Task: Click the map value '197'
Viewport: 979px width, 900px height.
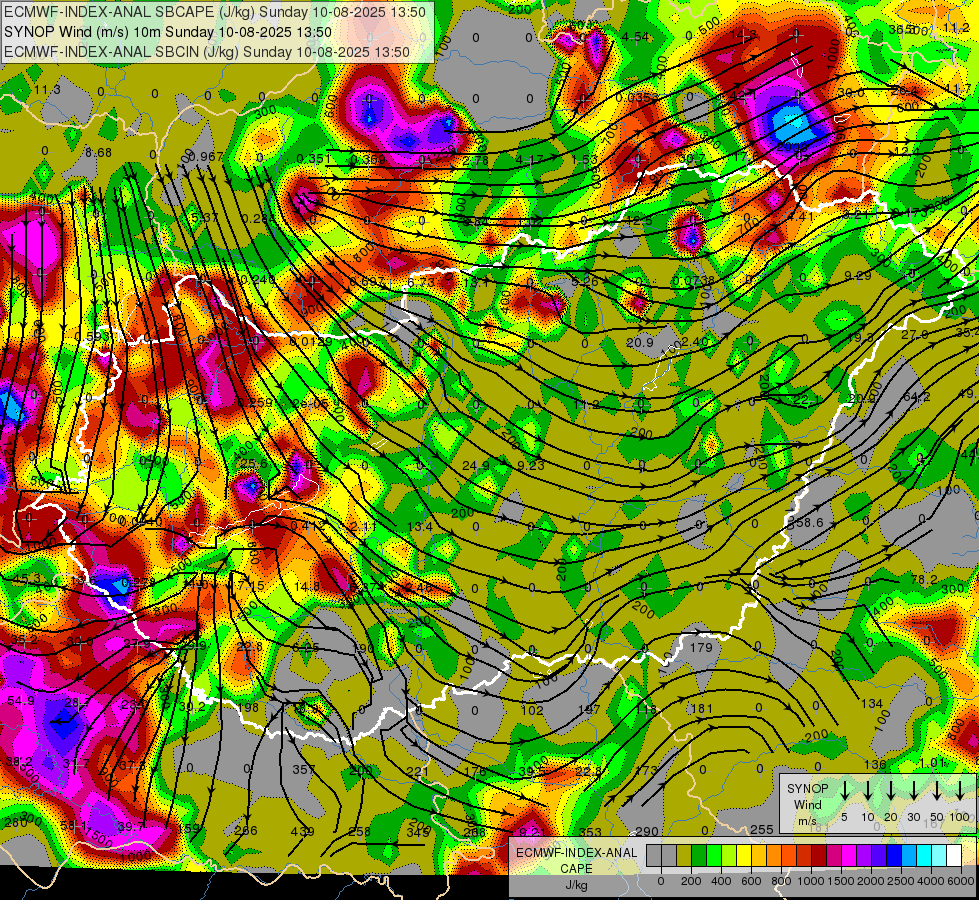Action: click(589, 709)
